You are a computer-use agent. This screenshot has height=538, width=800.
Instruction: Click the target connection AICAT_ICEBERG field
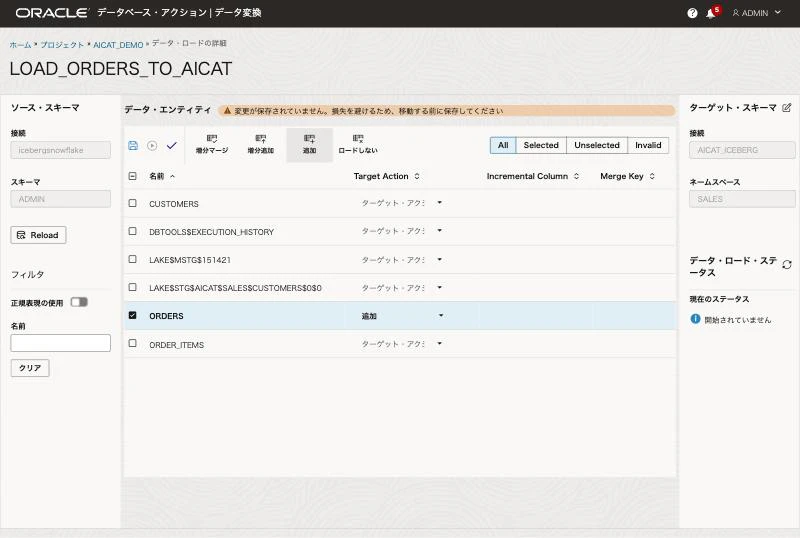click(x=742, y=150)
